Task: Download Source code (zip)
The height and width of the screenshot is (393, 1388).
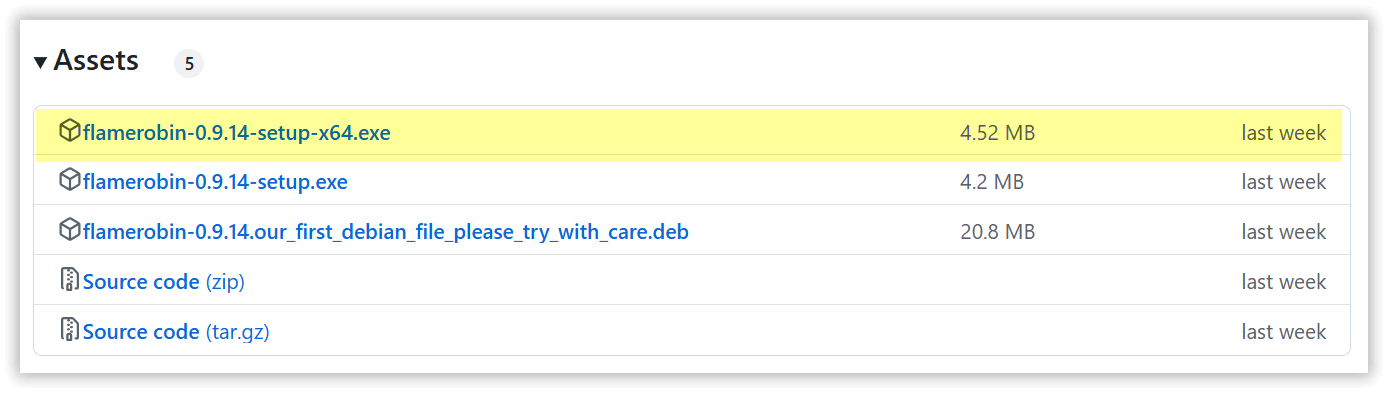Action: pyautogui.click(x=164, y=283)
